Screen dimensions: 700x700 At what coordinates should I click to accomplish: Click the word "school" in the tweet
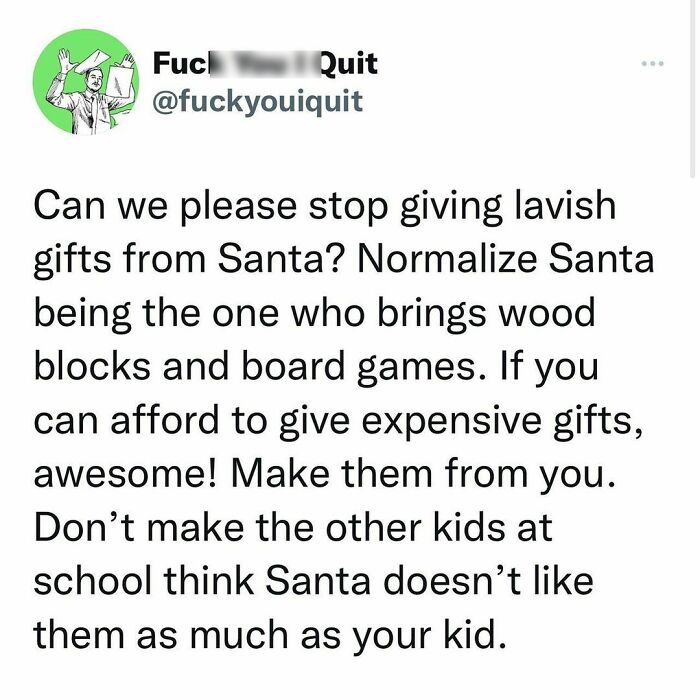click(92, 580)
